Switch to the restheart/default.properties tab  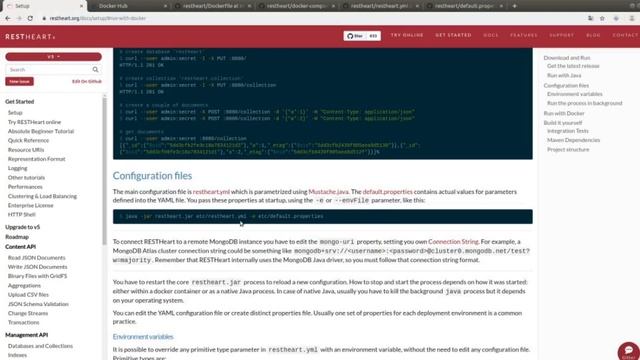465,6
